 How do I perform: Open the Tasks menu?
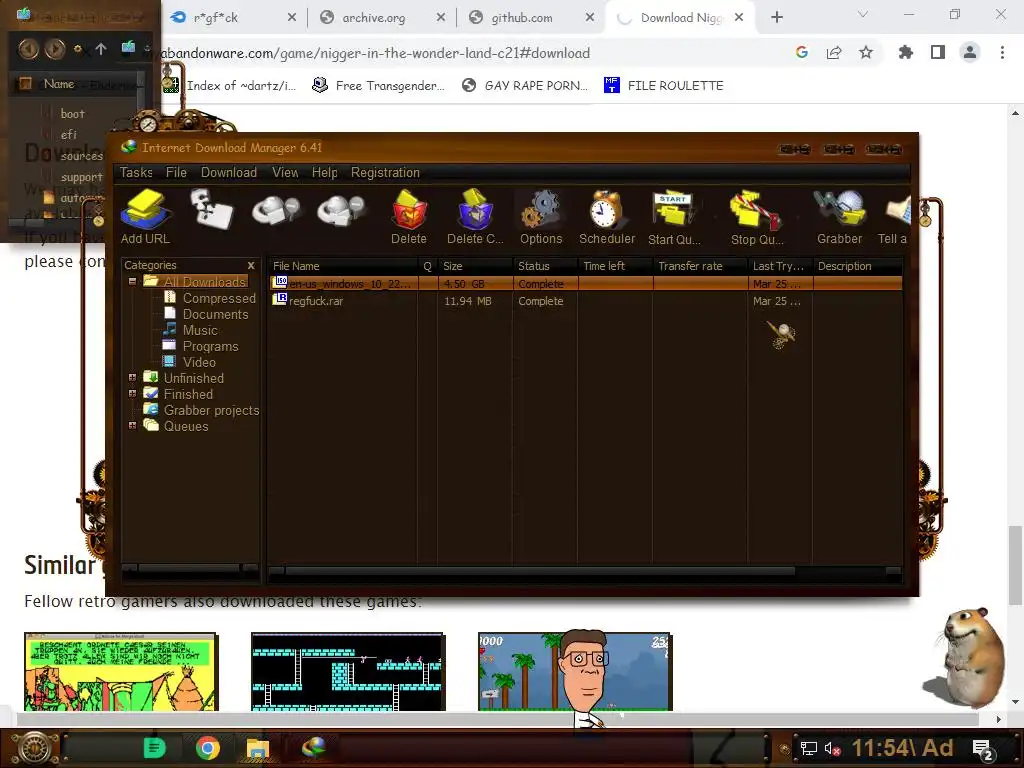(x=136, y=172)
